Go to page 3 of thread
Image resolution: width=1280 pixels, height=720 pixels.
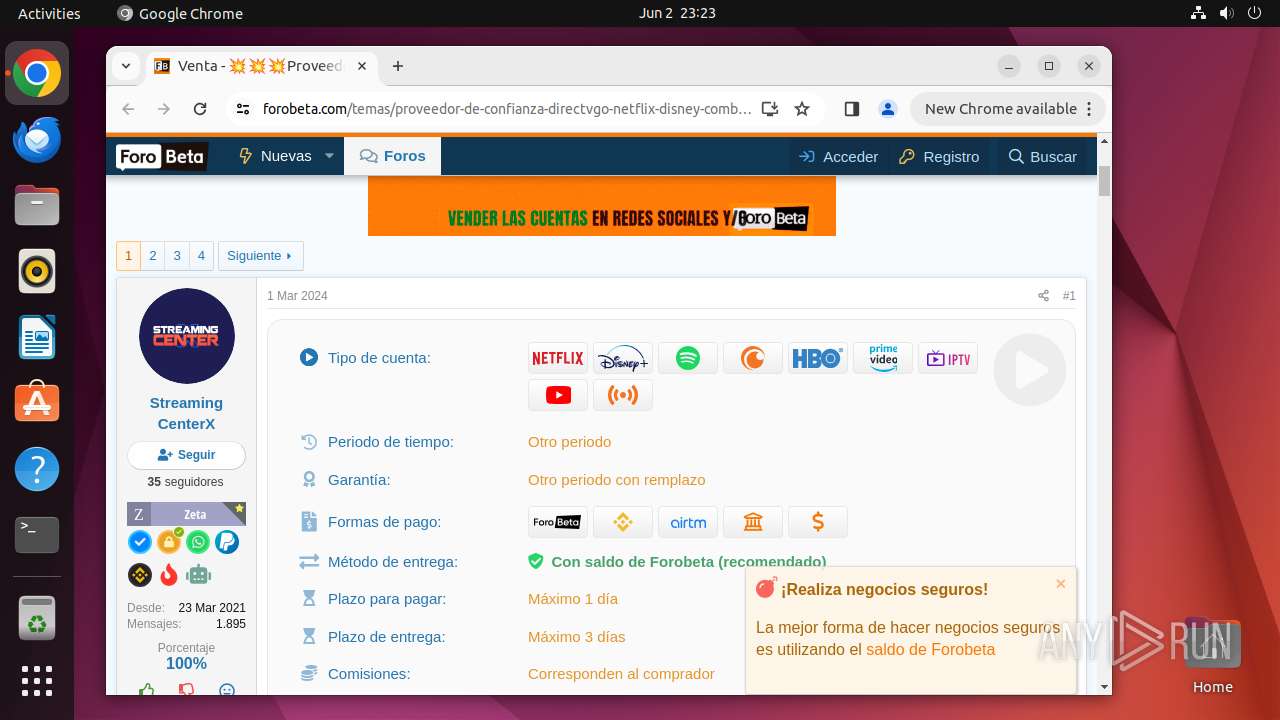(177, 256)
